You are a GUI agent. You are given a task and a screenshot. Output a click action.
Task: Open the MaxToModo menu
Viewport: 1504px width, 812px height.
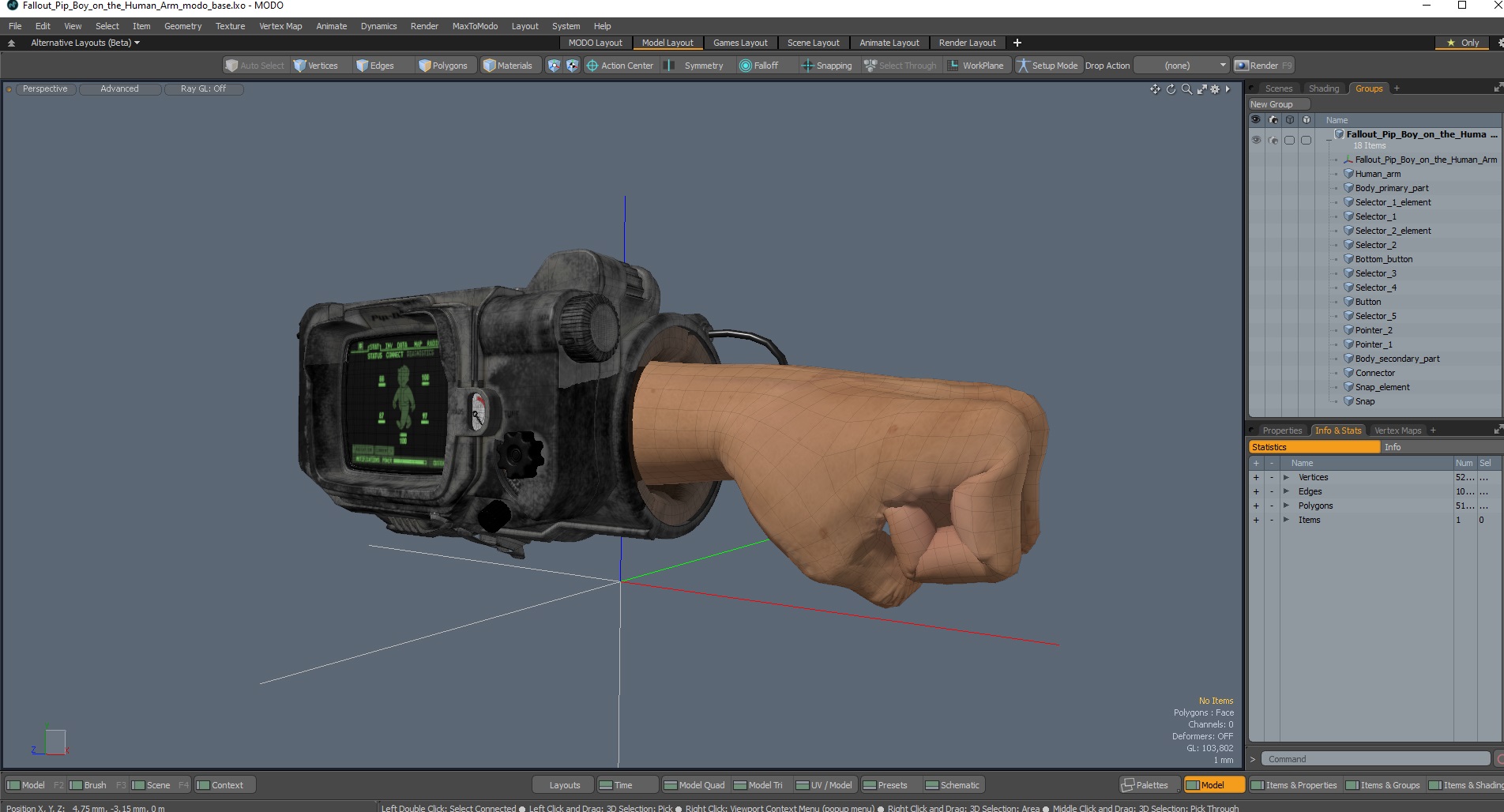pos(475,26)
